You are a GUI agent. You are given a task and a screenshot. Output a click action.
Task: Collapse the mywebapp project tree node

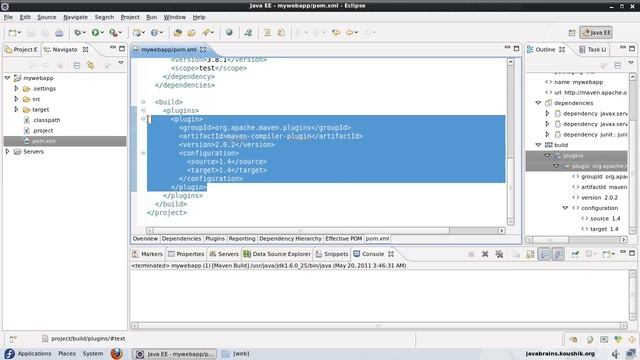point(7,78)
